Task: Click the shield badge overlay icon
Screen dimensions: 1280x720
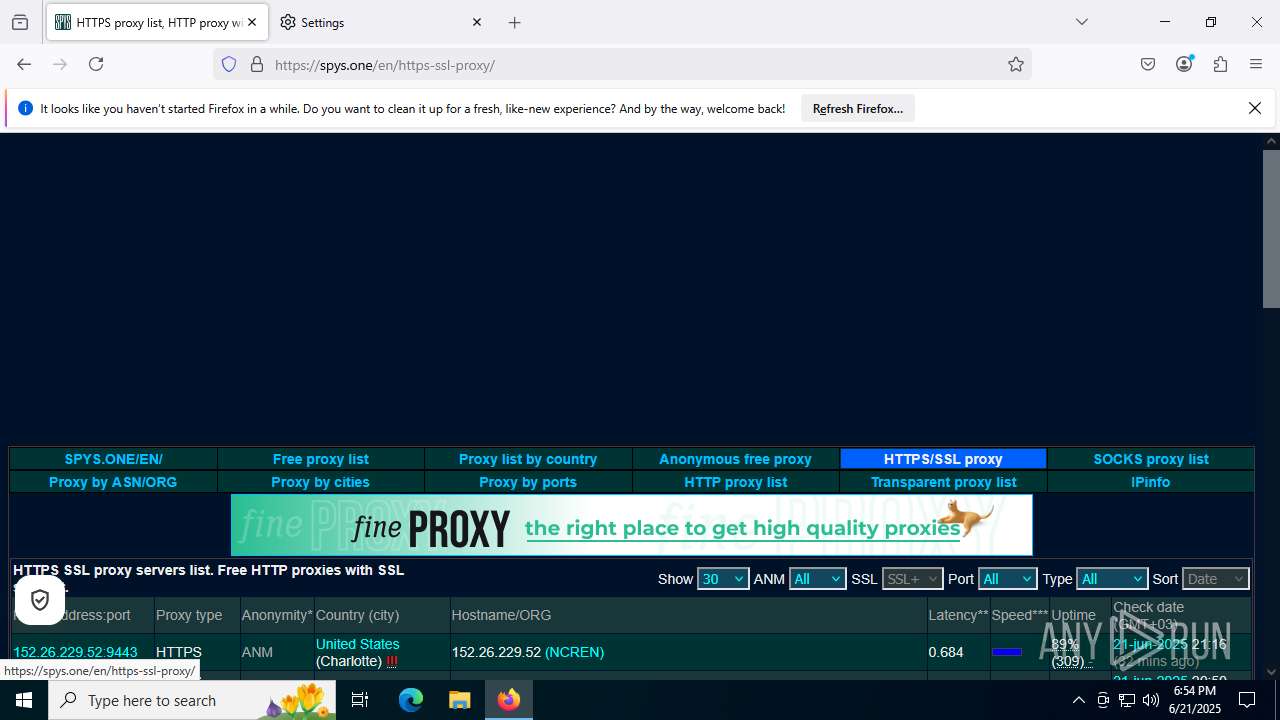Action: 40,600
